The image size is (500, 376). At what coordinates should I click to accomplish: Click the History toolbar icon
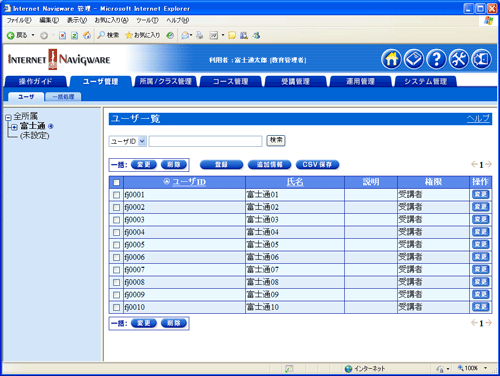[170, 35]
